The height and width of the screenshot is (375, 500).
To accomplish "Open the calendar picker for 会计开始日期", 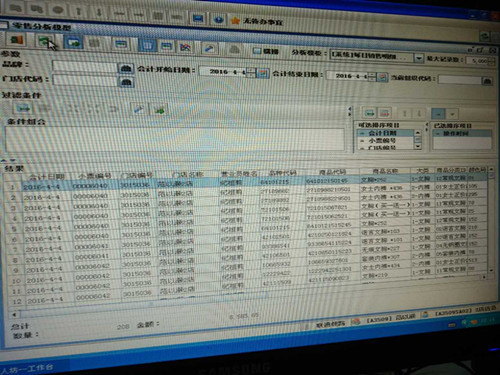I will click(263, 72).
